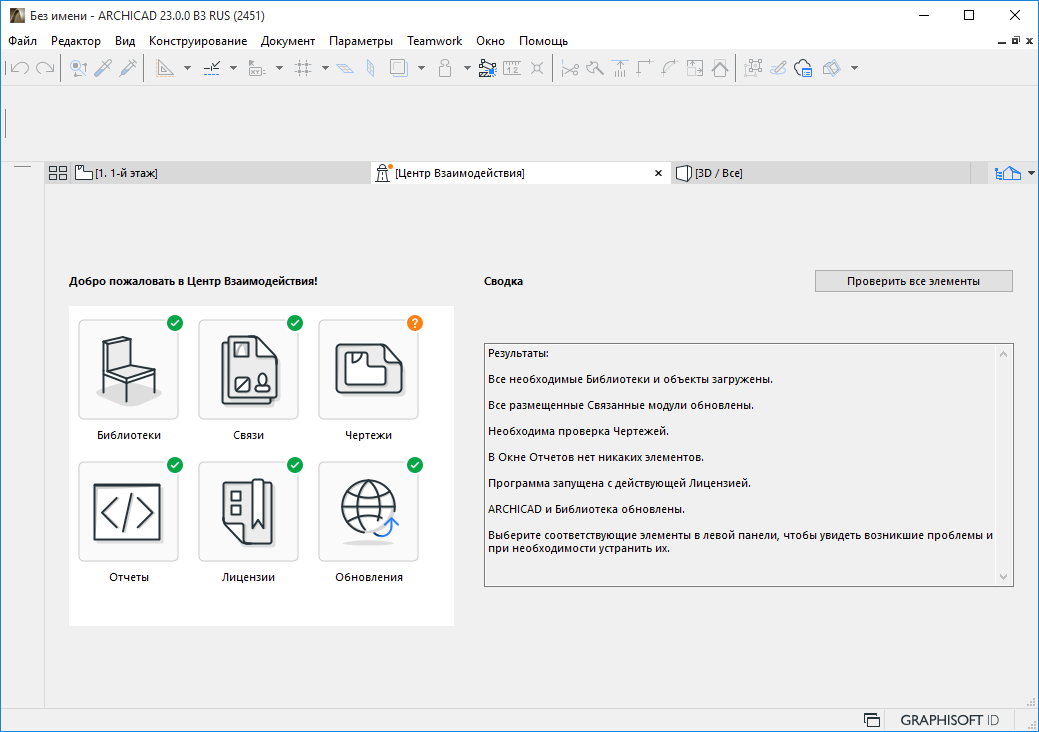Pick up parameters with eyedropper tool

[103, 68]
